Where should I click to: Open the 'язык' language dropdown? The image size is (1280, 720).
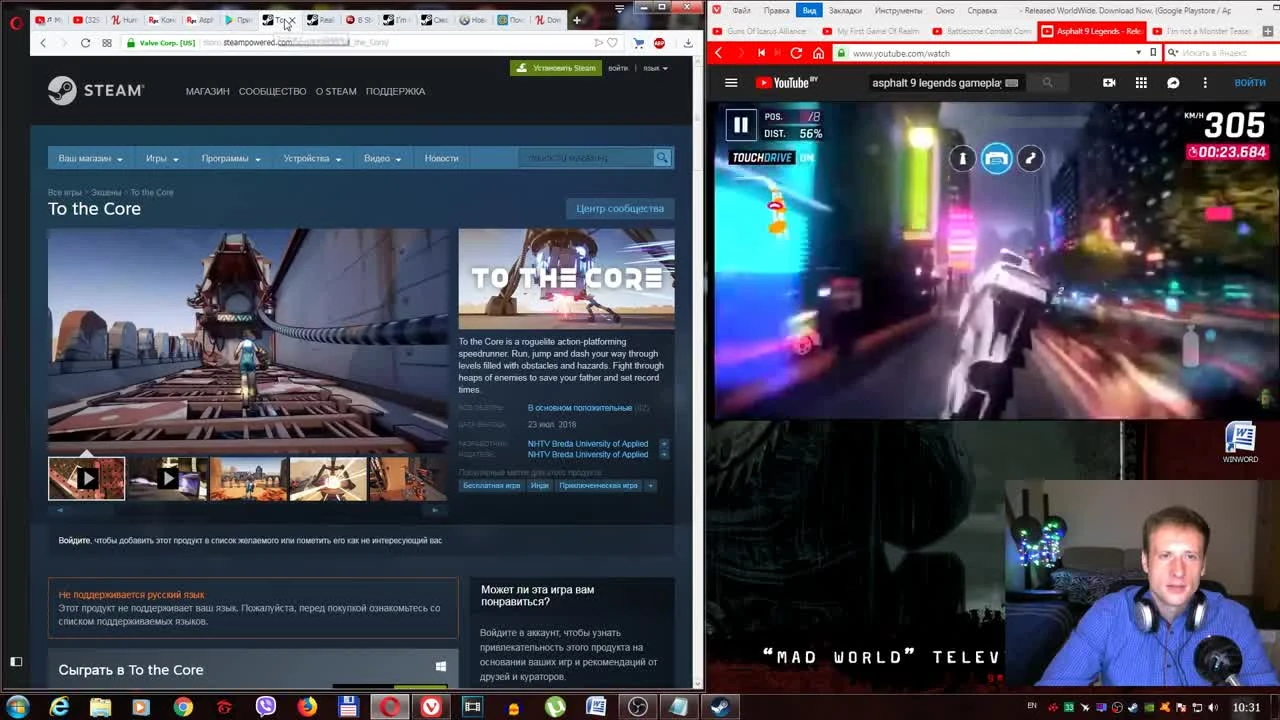(x=655, y=68)
